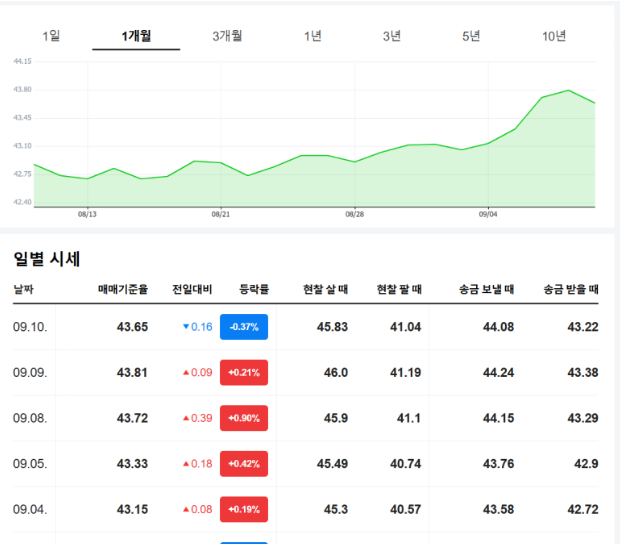The width and height of the screenshot is (620, 544).
Task: Show the 1년 chart range
Action: (313, 36)
